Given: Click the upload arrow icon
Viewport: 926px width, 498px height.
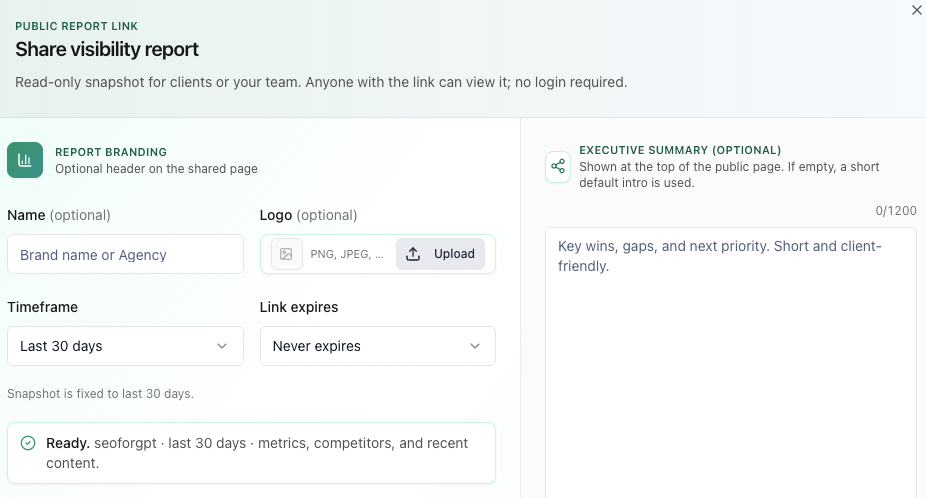Looking at the screenshot, I should pyautogui.click(x=414, y=254).
